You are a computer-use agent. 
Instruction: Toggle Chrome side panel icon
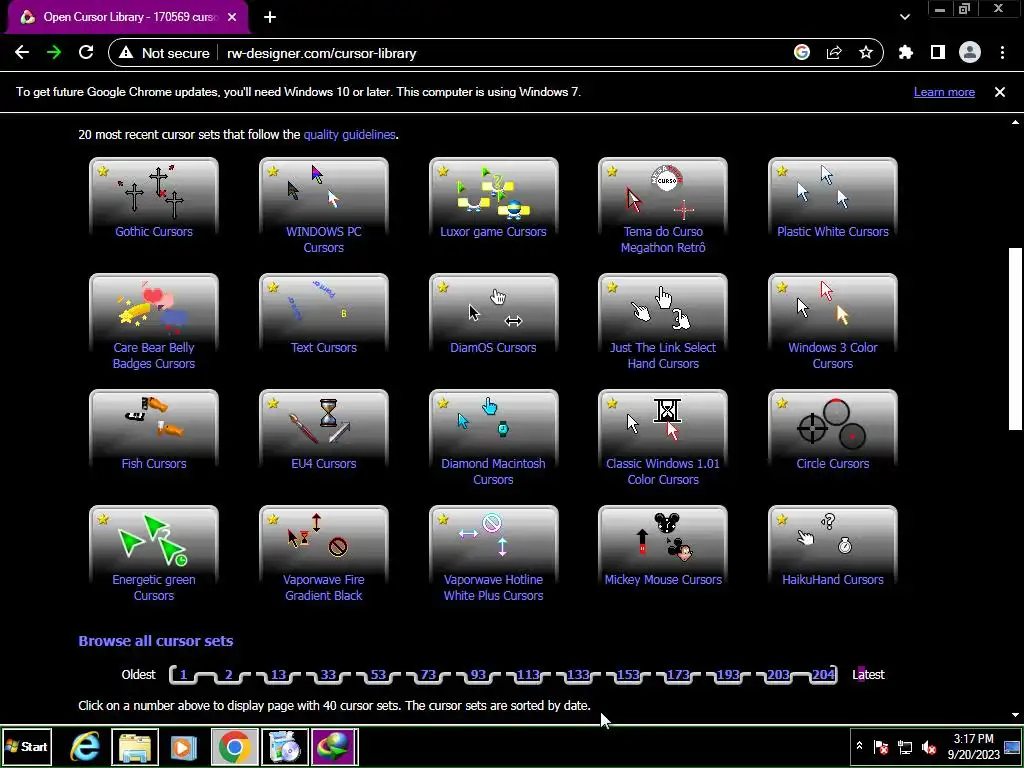pos(938,53)
